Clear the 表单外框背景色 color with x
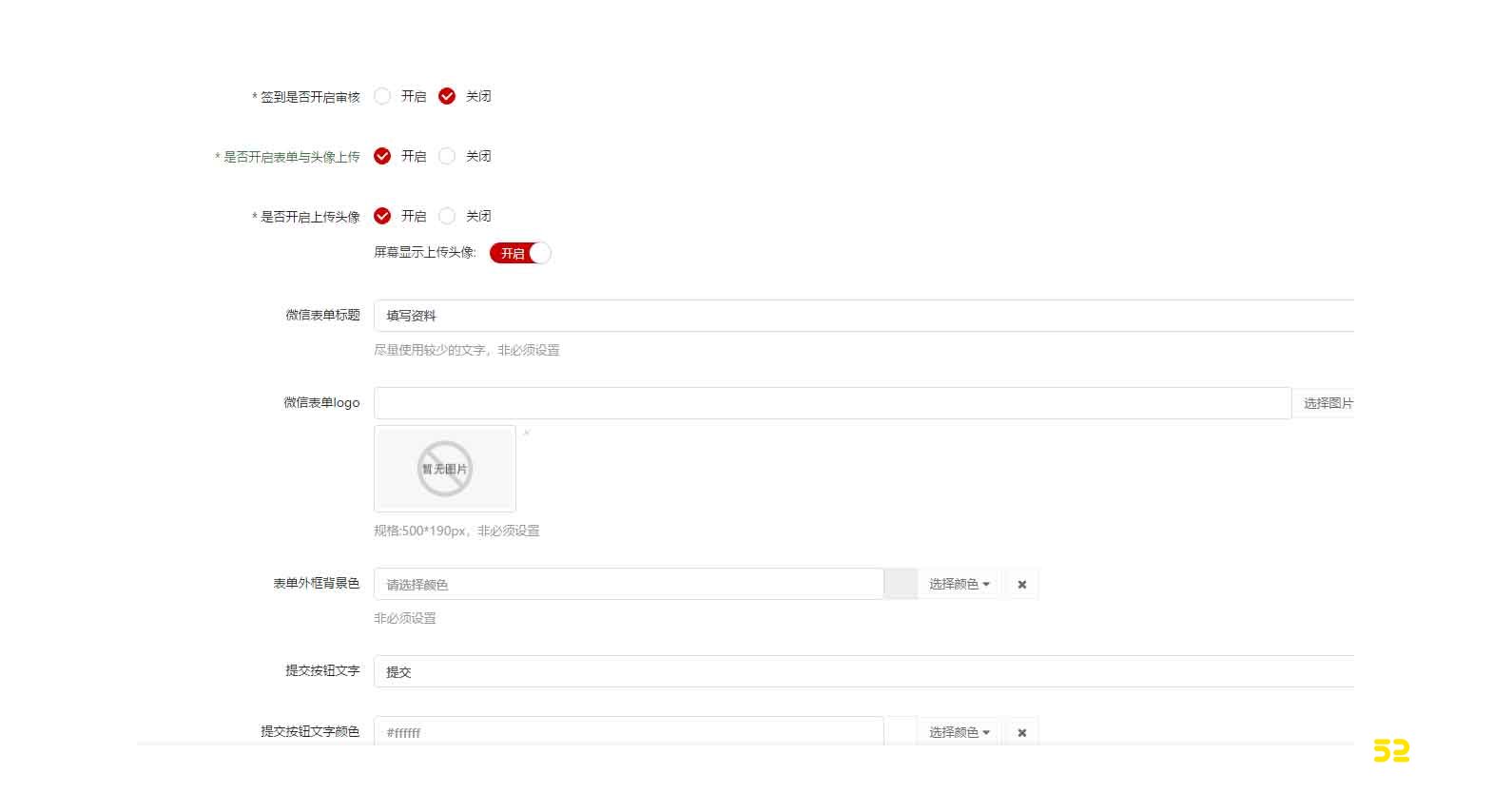This screenshot has width=1493, height=812. point(1022,584)
